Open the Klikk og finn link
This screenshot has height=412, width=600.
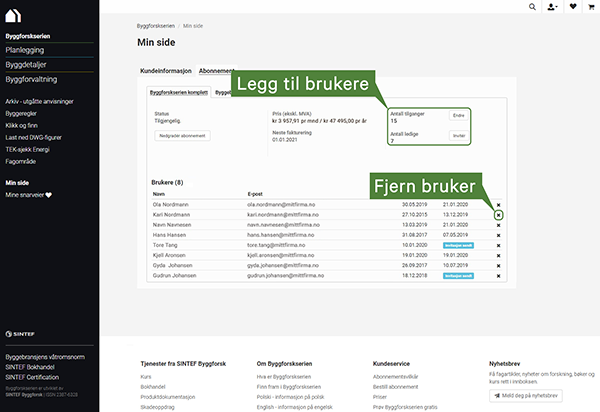21,125
